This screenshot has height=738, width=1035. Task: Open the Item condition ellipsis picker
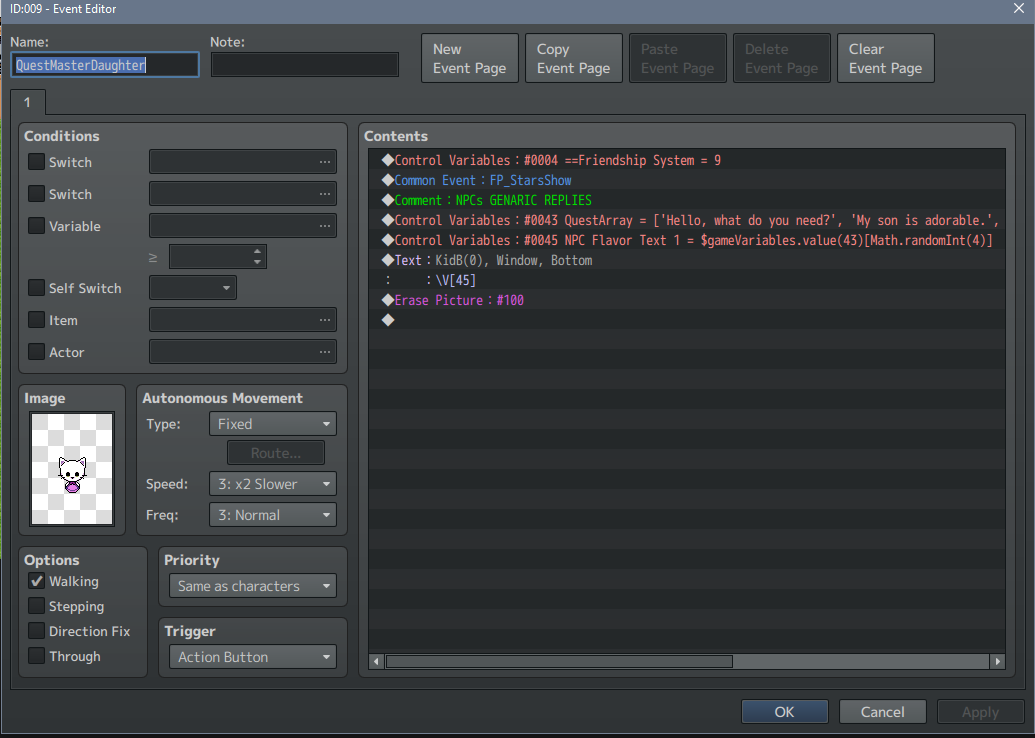pos(324,321)
